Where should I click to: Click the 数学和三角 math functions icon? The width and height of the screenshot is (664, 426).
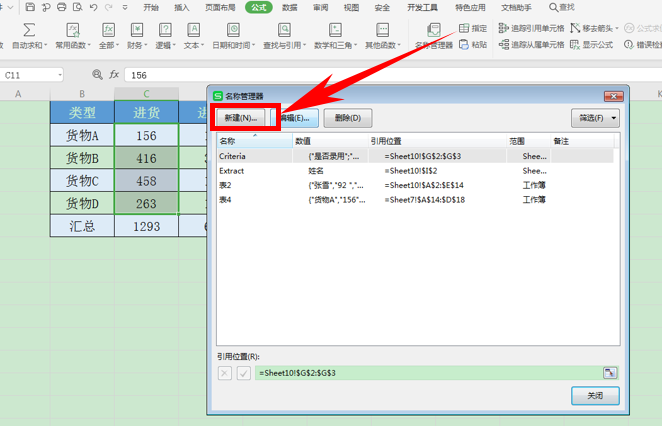click(335, 30)
